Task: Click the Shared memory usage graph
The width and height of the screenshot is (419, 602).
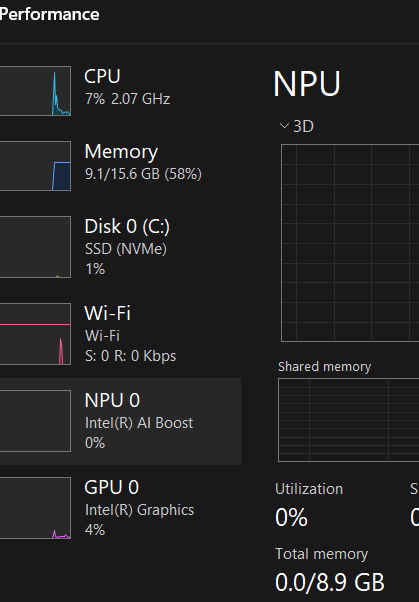Action: point(348,420)
